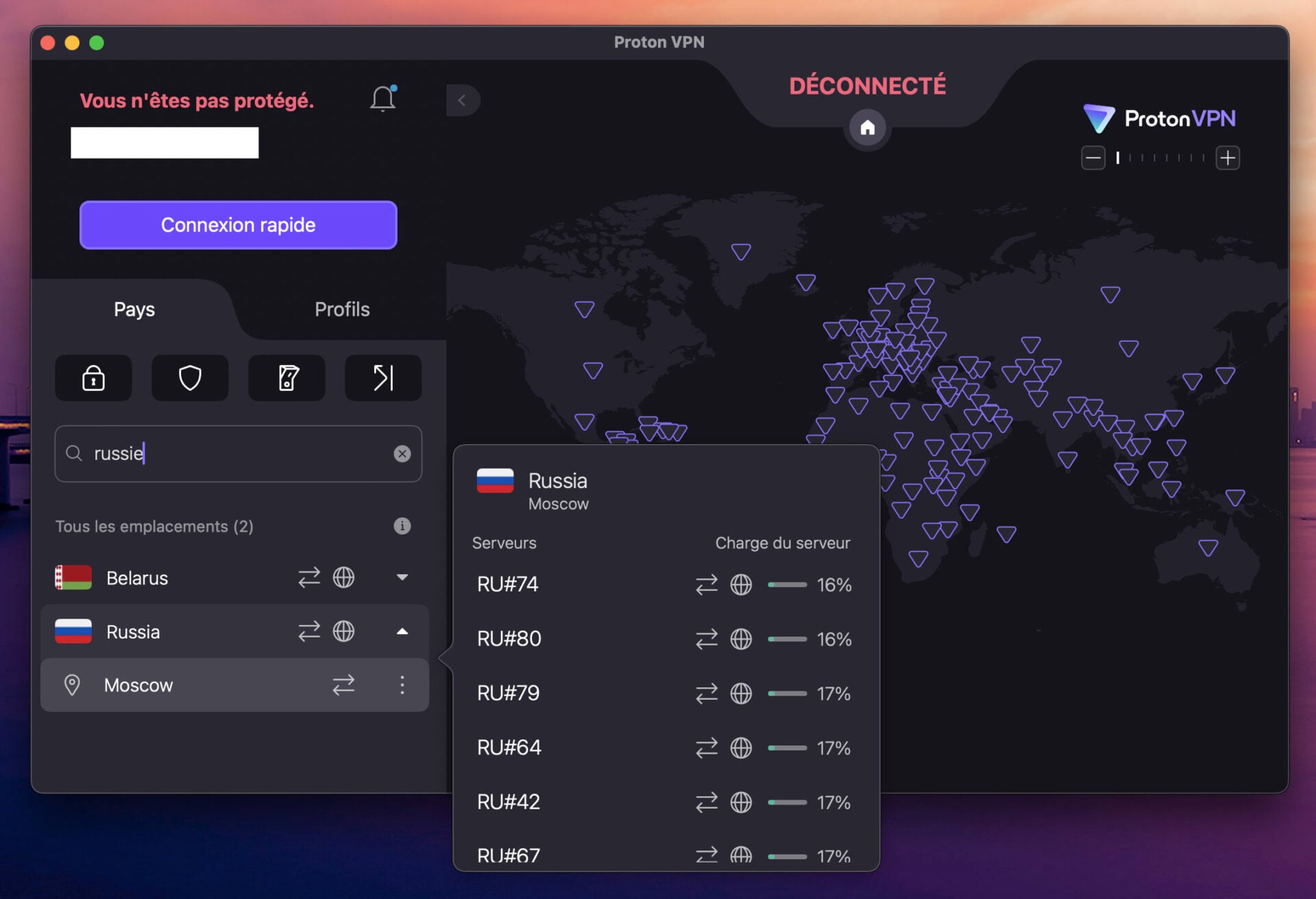This screenshot has height=899, width=1316.
Task: Click the Greenland map server marker
Action: pyautogui.click(x=741, y=252)
